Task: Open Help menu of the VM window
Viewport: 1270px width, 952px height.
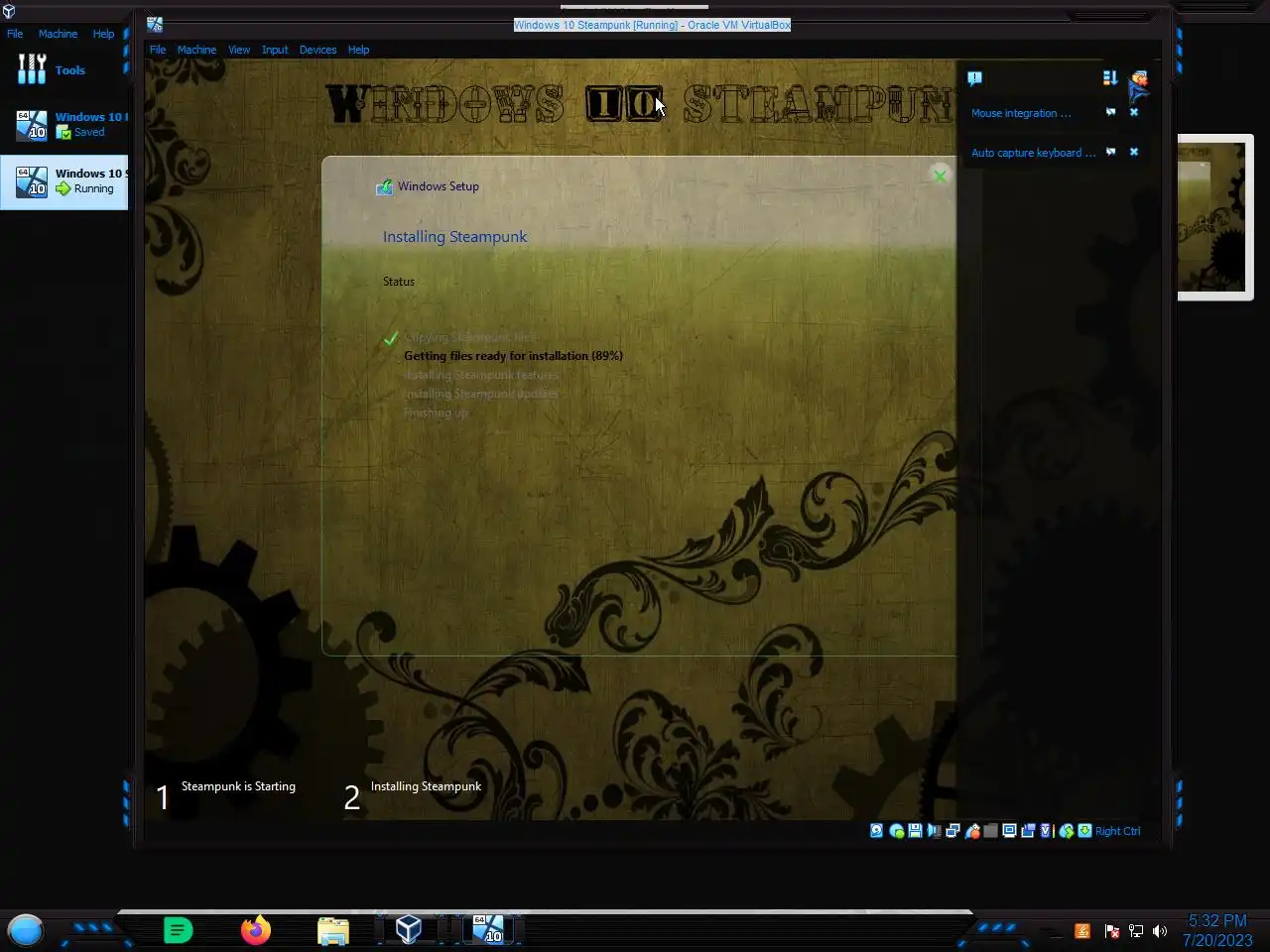Action: pyautogui.click(x=358, y=50)
